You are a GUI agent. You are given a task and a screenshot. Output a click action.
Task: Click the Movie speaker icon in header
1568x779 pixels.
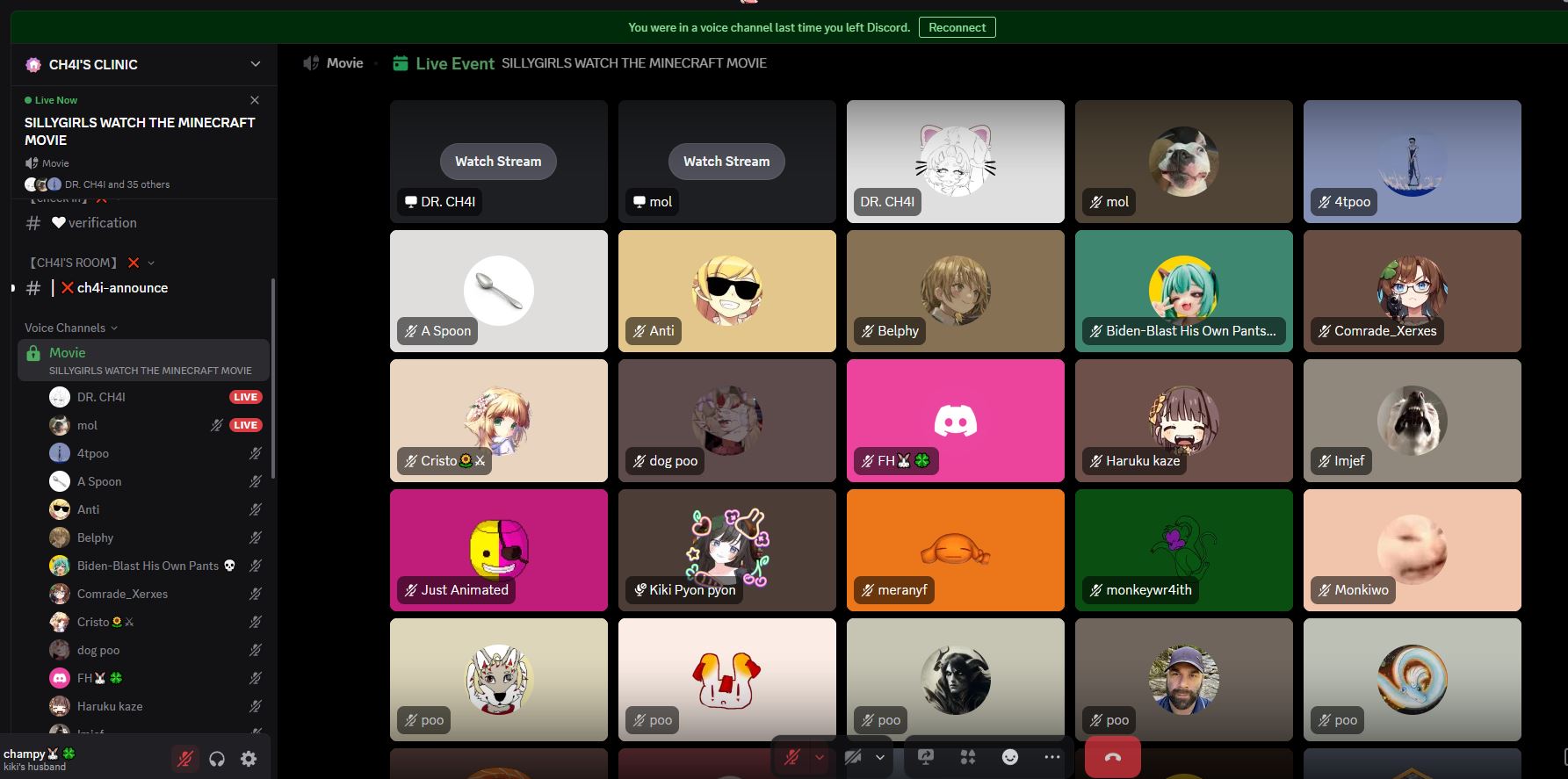tap(311, 63)
